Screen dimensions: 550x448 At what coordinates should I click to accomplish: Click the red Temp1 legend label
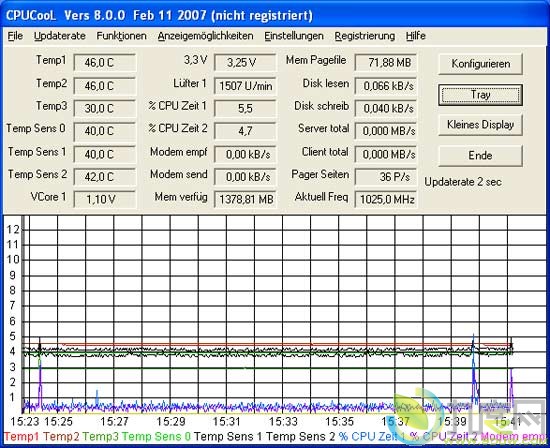[x=22, y=436]
